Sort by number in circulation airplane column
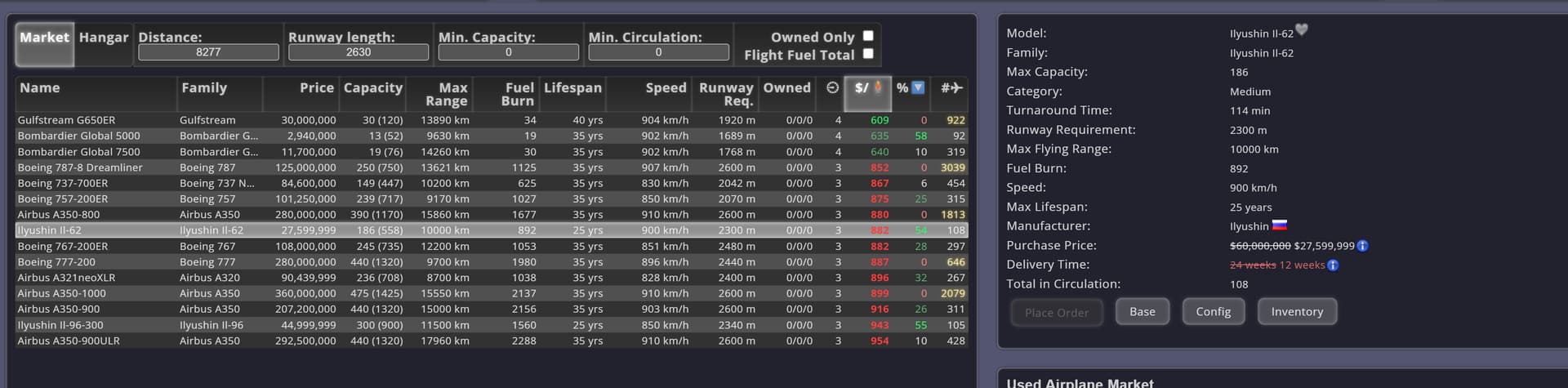This screenshot has width=1568, height=388. 950,94
